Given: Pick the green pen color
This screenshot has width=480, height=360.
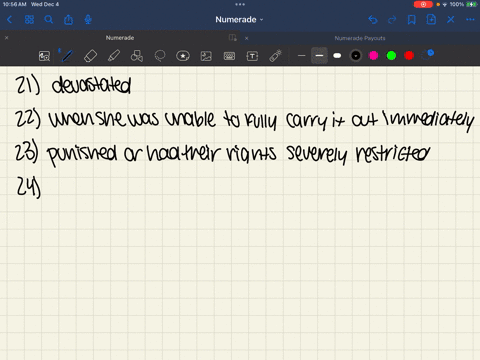Looking at the screenshot, I should (x=391, y=56).
